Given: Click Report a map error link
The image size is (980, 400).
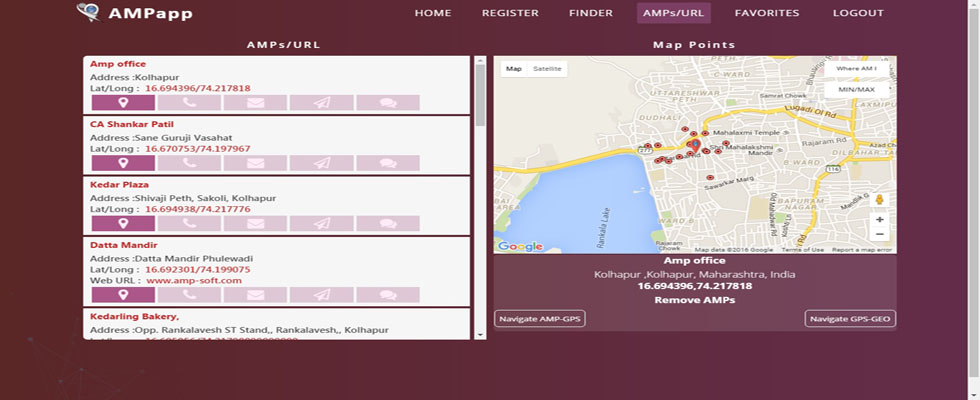Looking at the screenshot, I should 862,250.
